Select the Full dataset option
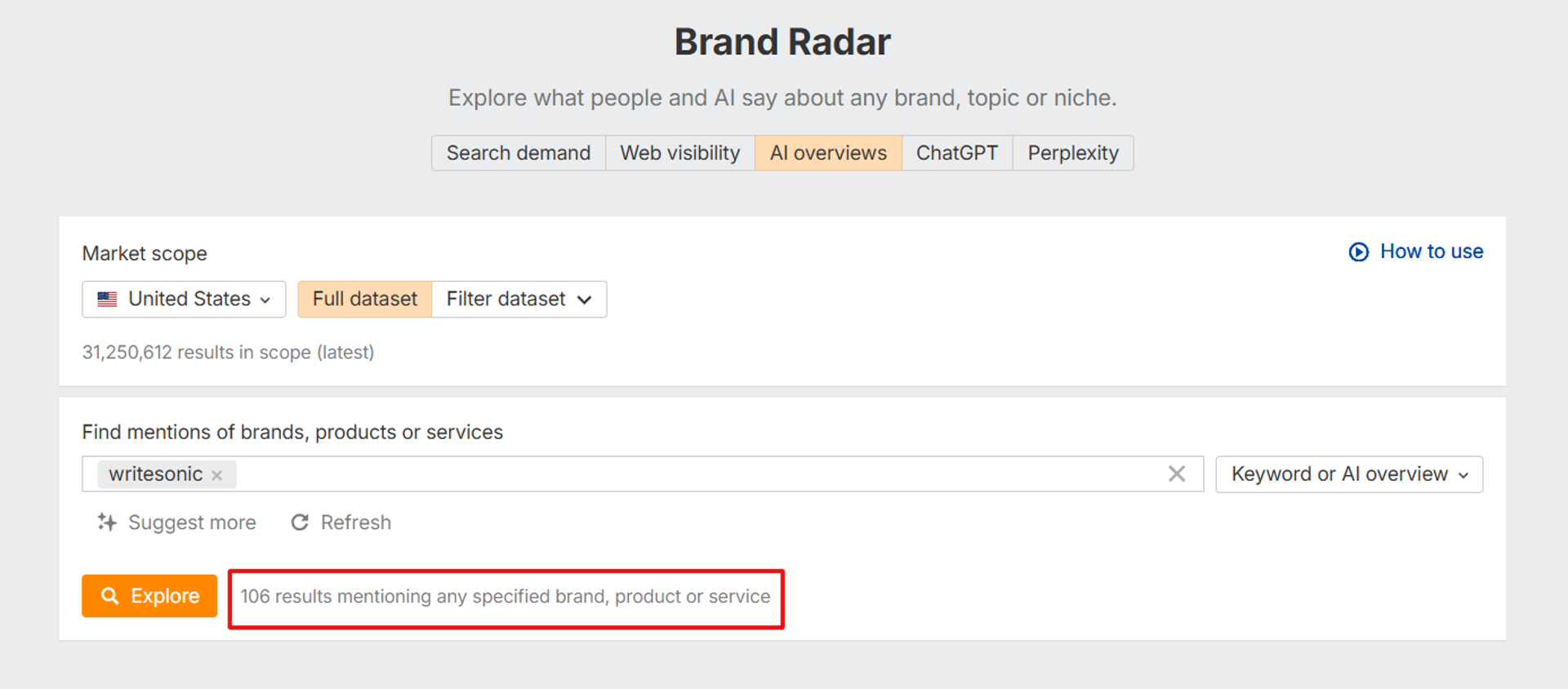Screen dimensions: 1568x689 pos(365,299)
